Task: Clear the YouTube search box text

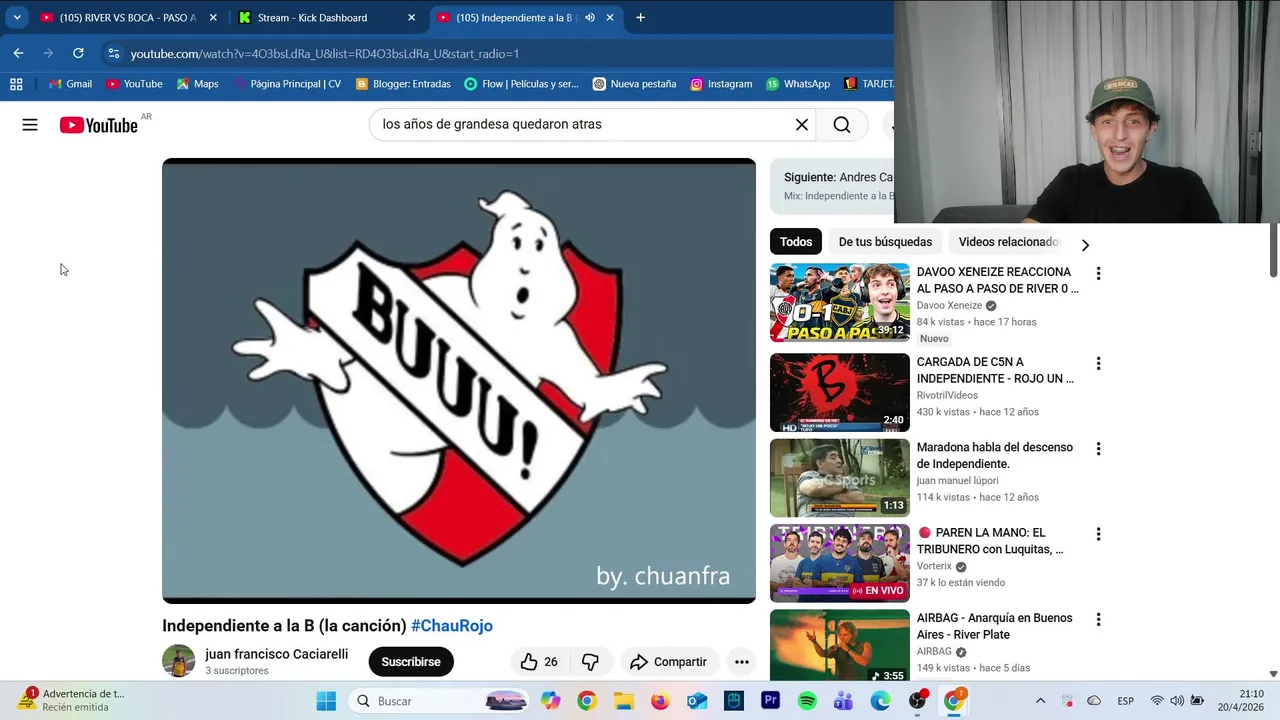Action: [x=801, y=125]
